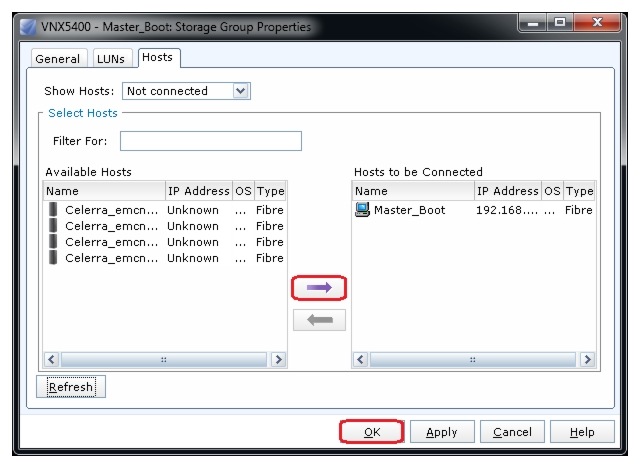The height and width of the screenshot is (469, 641).
Task: Click Fibre type cell of Master_Boot
Action: click(x=578, y=210)
